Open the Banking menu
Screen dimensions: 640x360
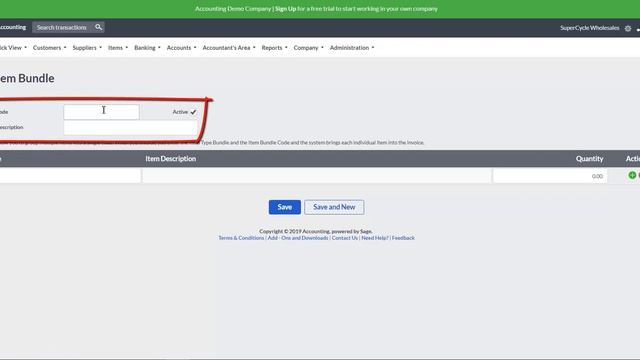(x=147, y=48)
